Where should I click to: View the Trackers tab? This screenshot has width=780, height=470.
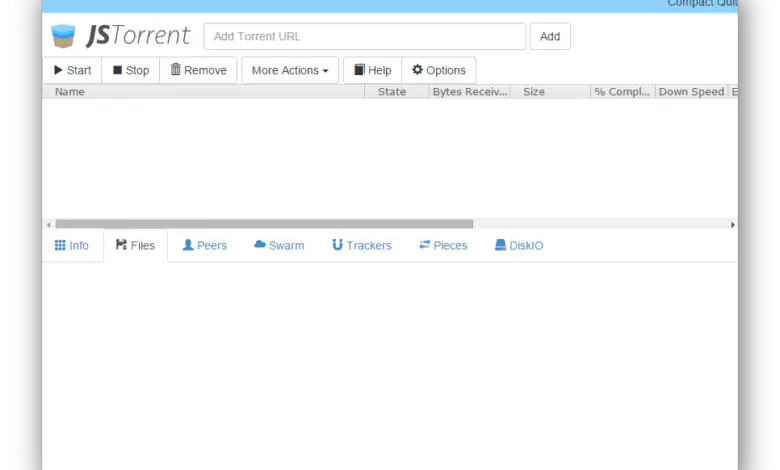(362, 246)
